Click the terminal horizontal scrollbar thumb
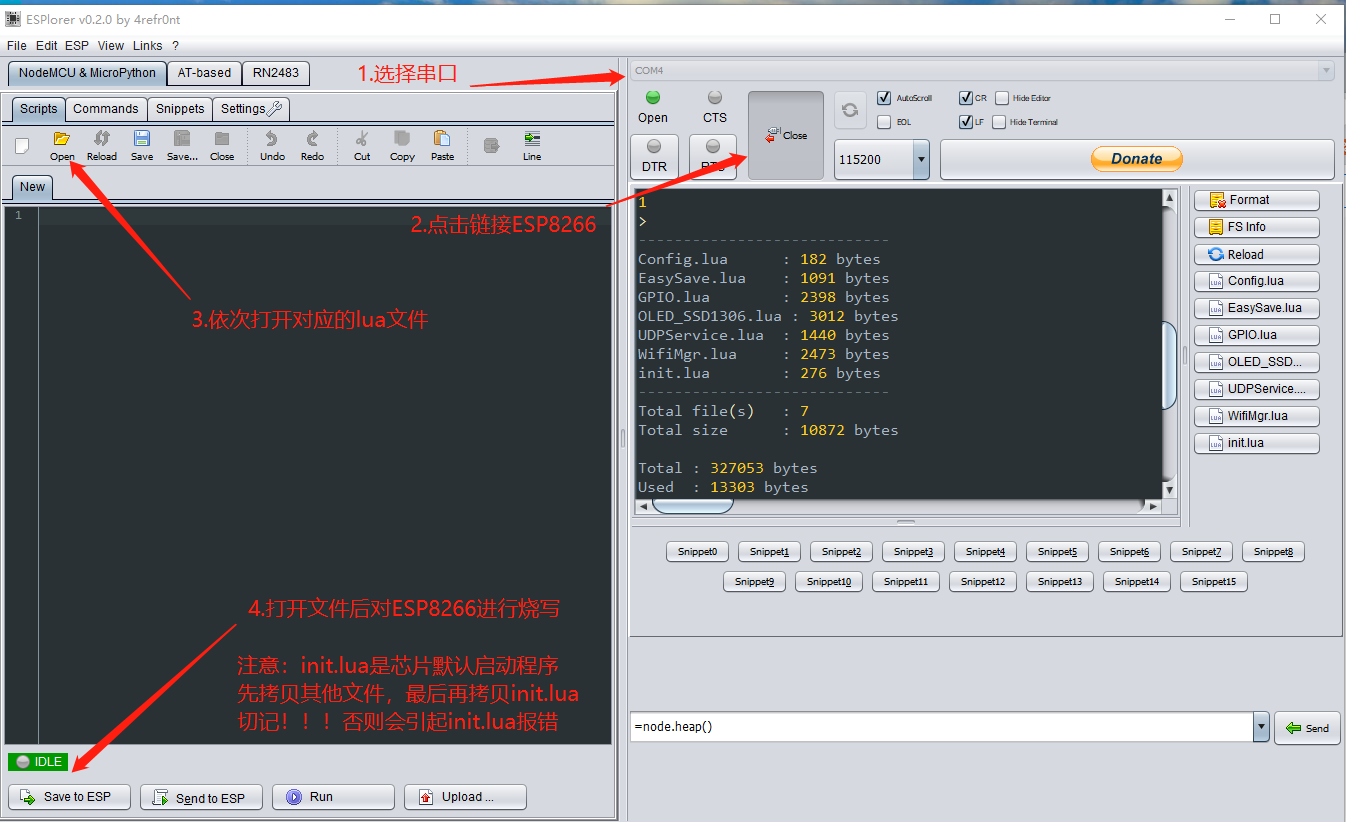The image size is (1346, 822). click(692, 506)
